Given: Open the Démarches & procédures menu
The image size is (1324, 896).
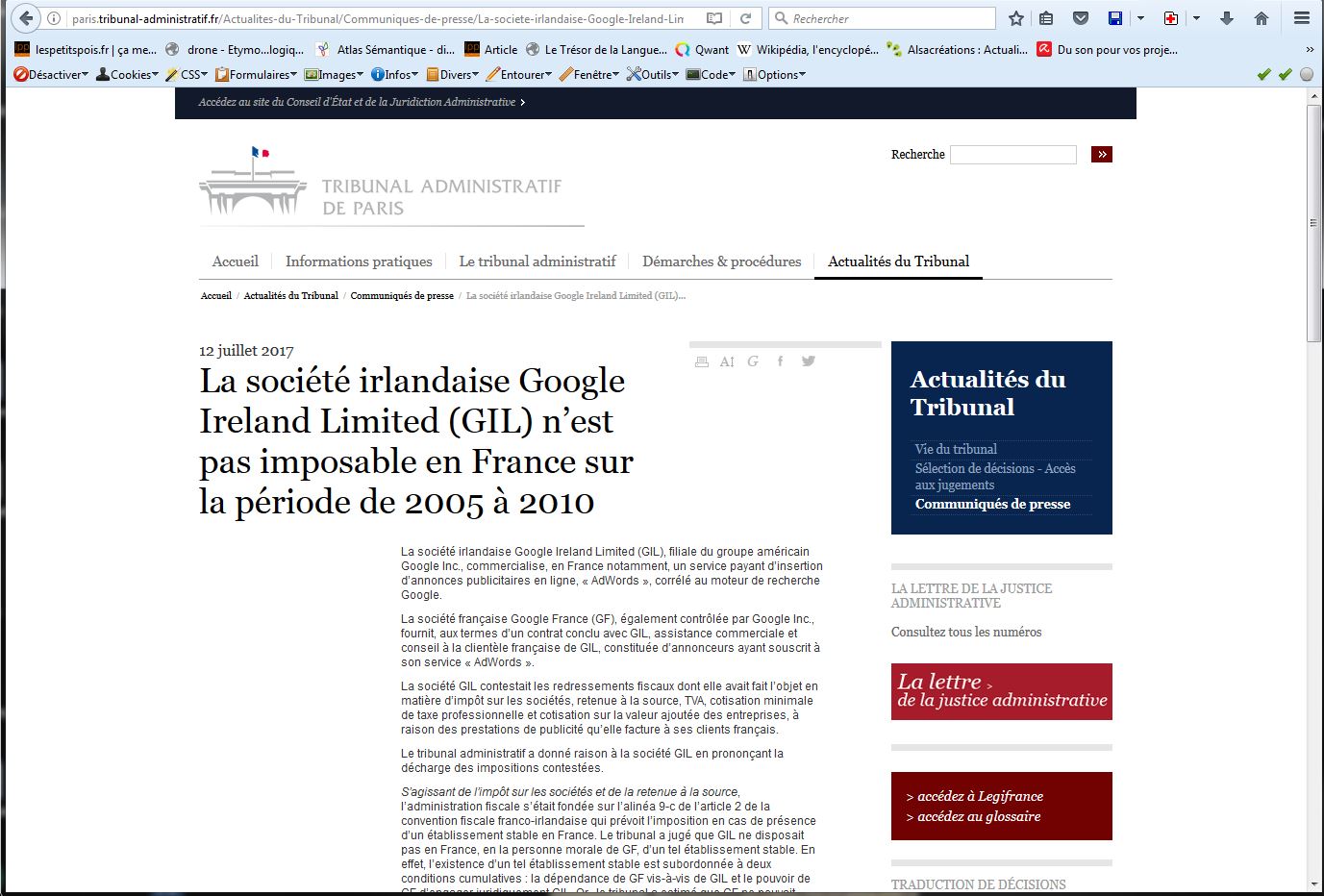Looking at the screenshot, I should pos(721,261).
